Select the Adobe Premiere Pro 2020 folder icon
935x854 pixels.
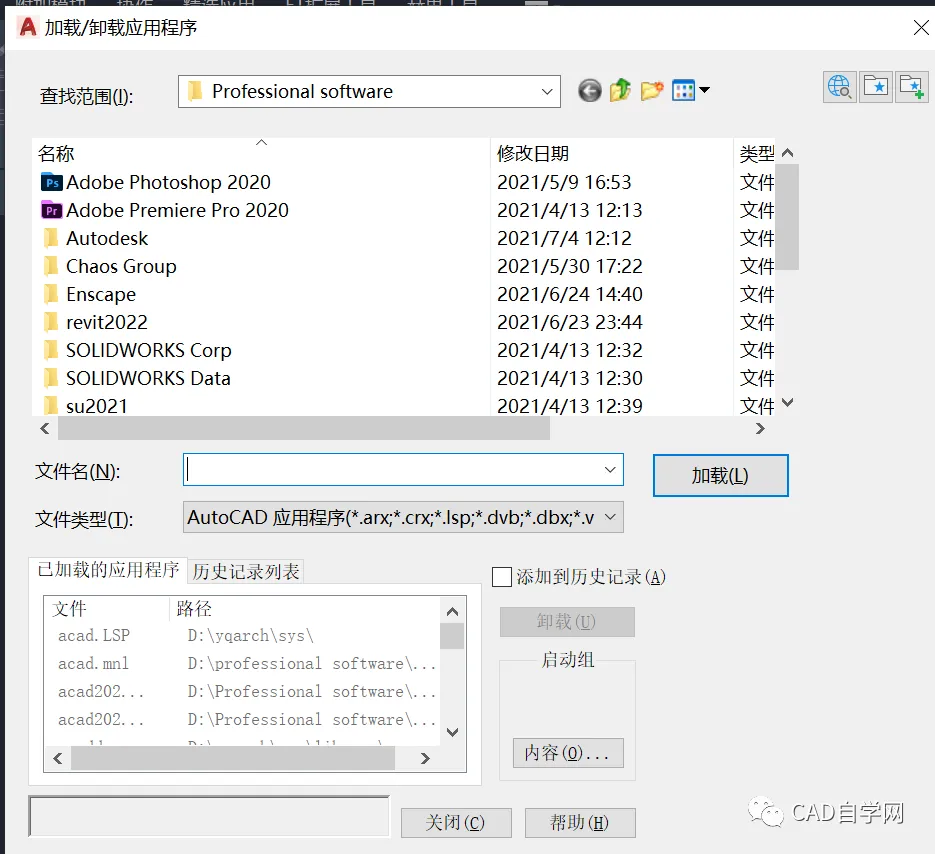coord(51,211)
